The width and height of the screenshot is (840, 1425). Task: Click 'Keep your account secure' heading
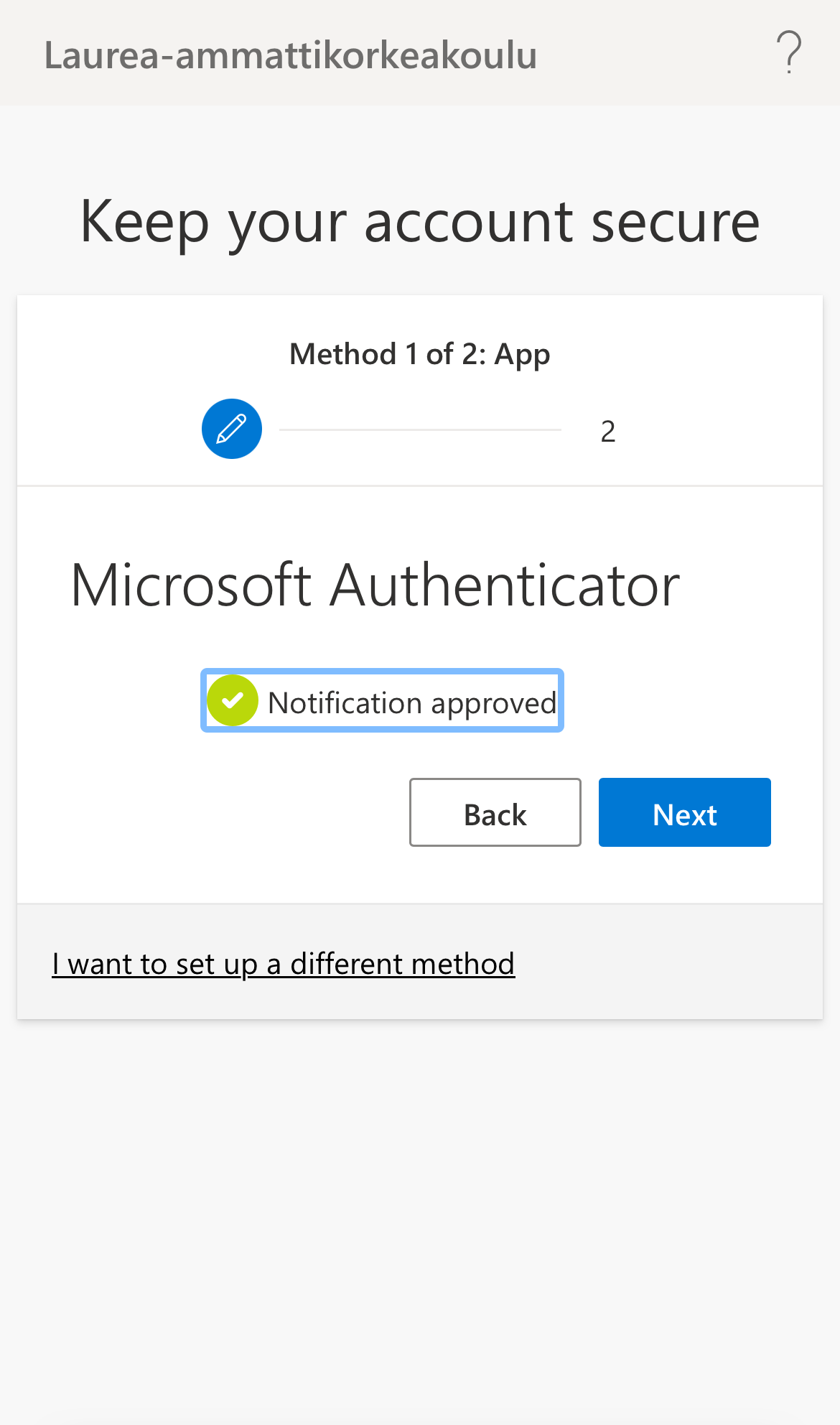pos(419,222)
